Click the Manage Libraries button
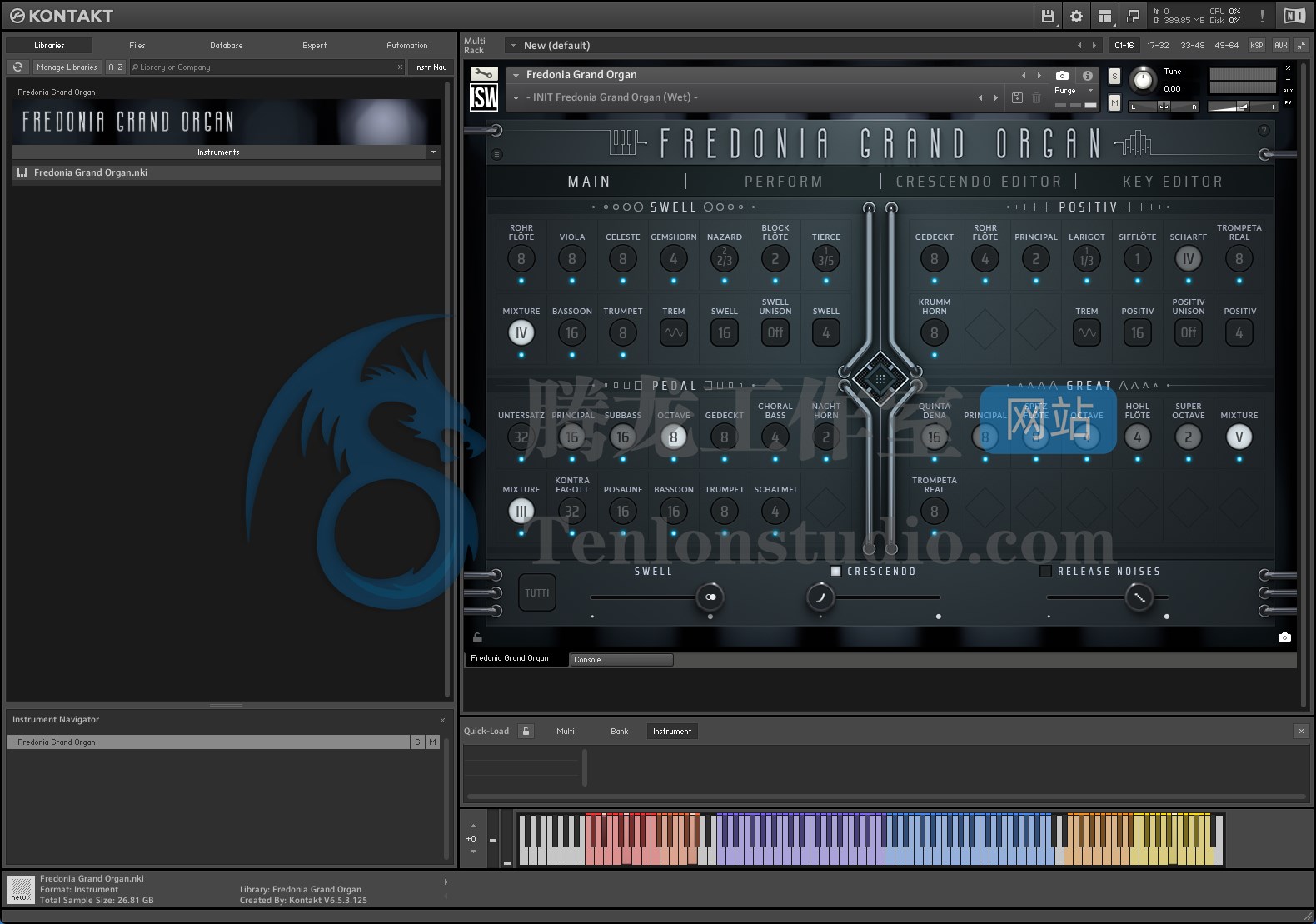1316x924 pixels. click(x=67, y=67)
